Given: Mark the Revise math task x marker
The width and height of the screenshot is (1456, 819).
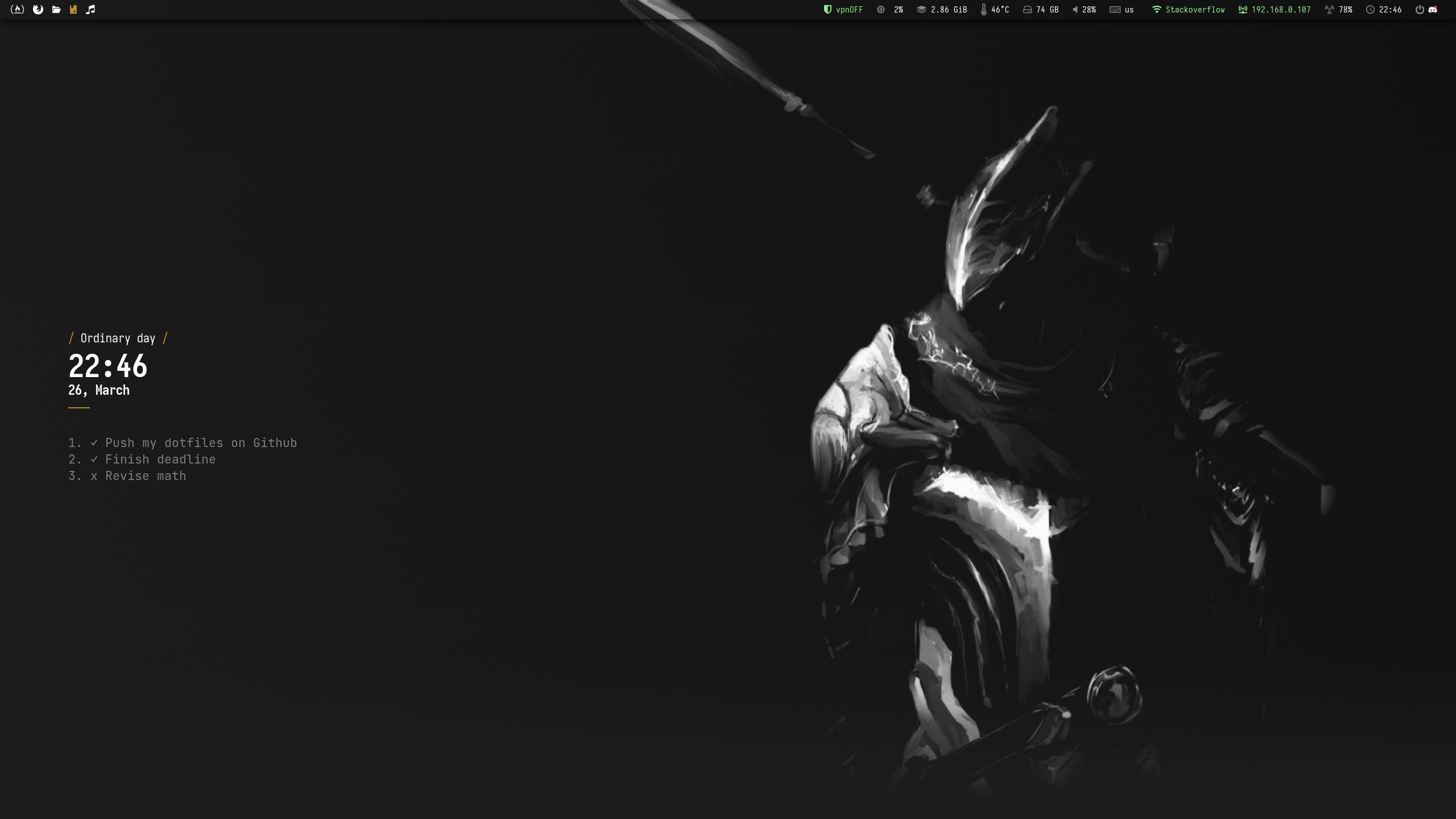Looking at the screenshot, I should [94, 476].
